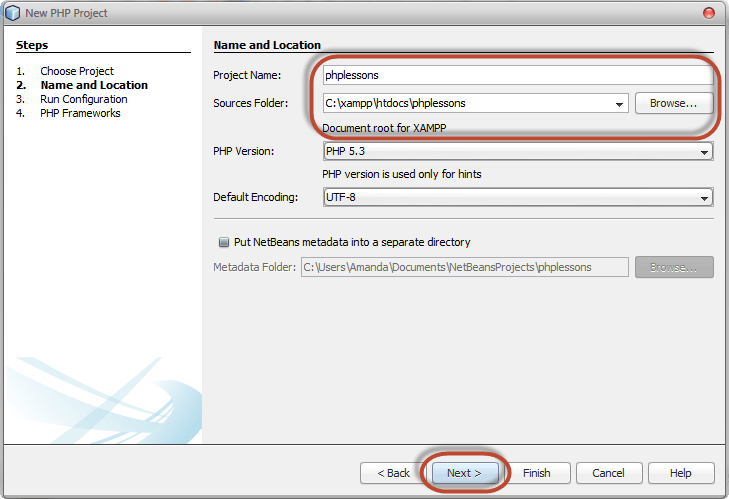Open the Default Encoding dropdown

[517, 198]
